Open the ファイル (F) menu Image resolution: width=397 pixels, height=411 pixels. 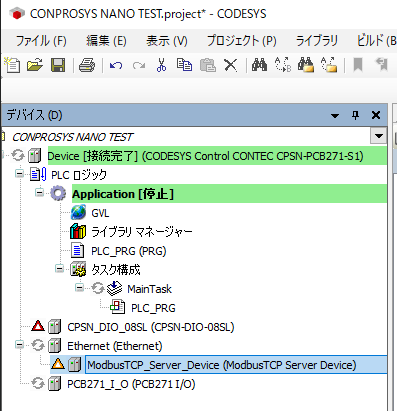click(x=41, y=41)
